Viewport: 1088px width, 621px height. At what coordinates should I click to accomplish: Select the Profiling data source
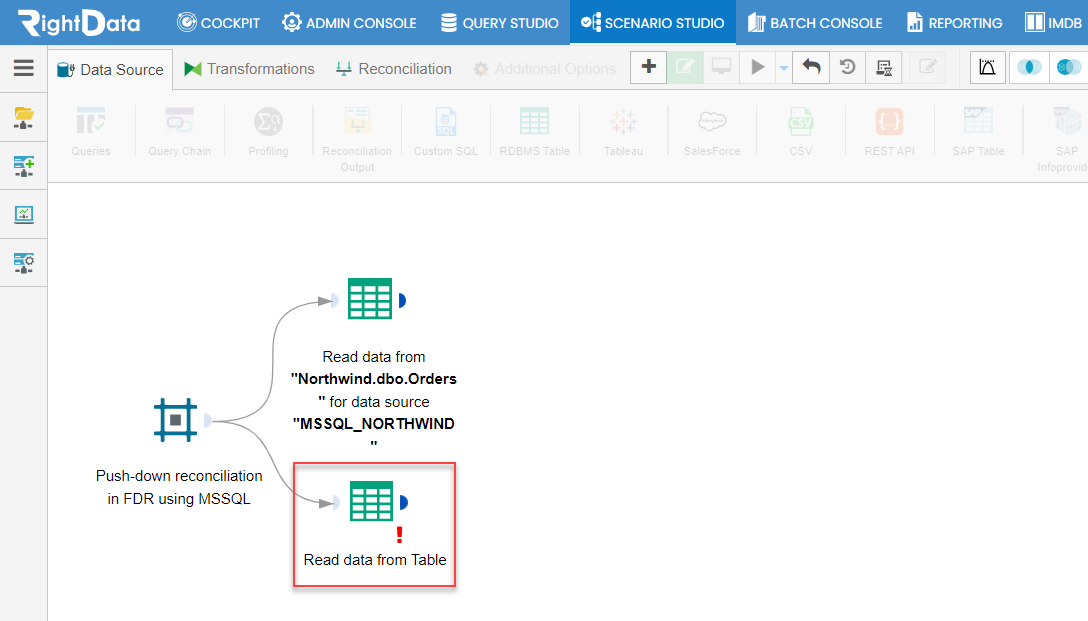(268, 132)
